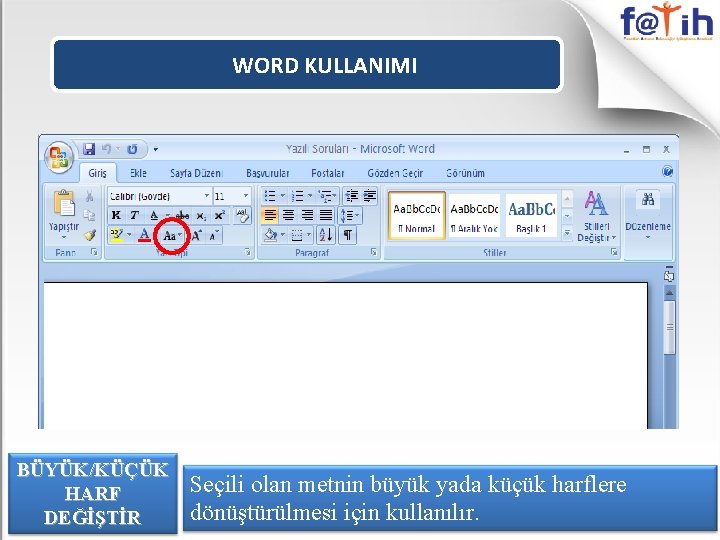Open the Change Case Aa menu

click(x=172, y=236)
